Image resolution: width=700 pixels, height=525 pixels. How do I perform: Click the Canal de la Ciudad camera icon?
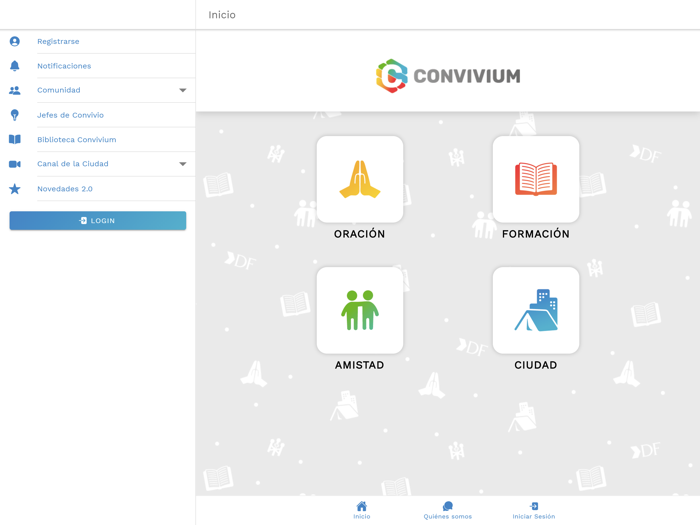15,164
